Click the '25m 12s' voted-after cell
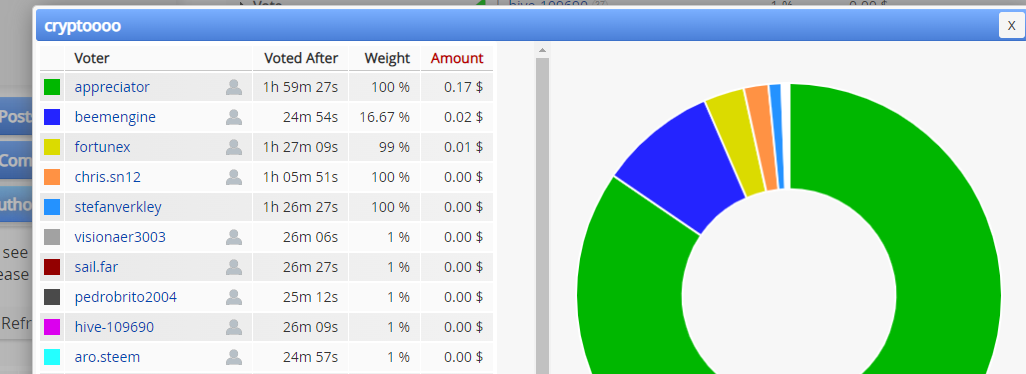This screenshot has width=1026, height=374. pyautogui.click(x=300, y=297)
